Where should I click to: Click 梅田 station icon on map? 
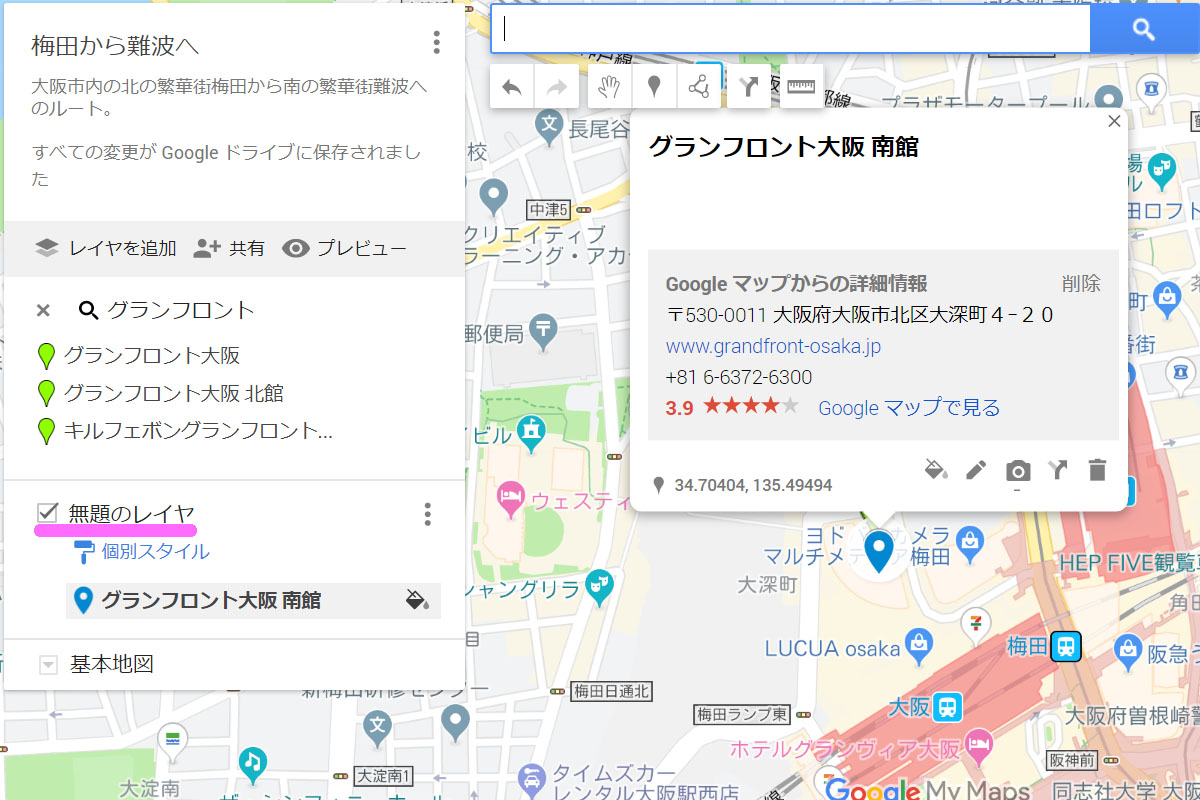tap(1067, 646)
